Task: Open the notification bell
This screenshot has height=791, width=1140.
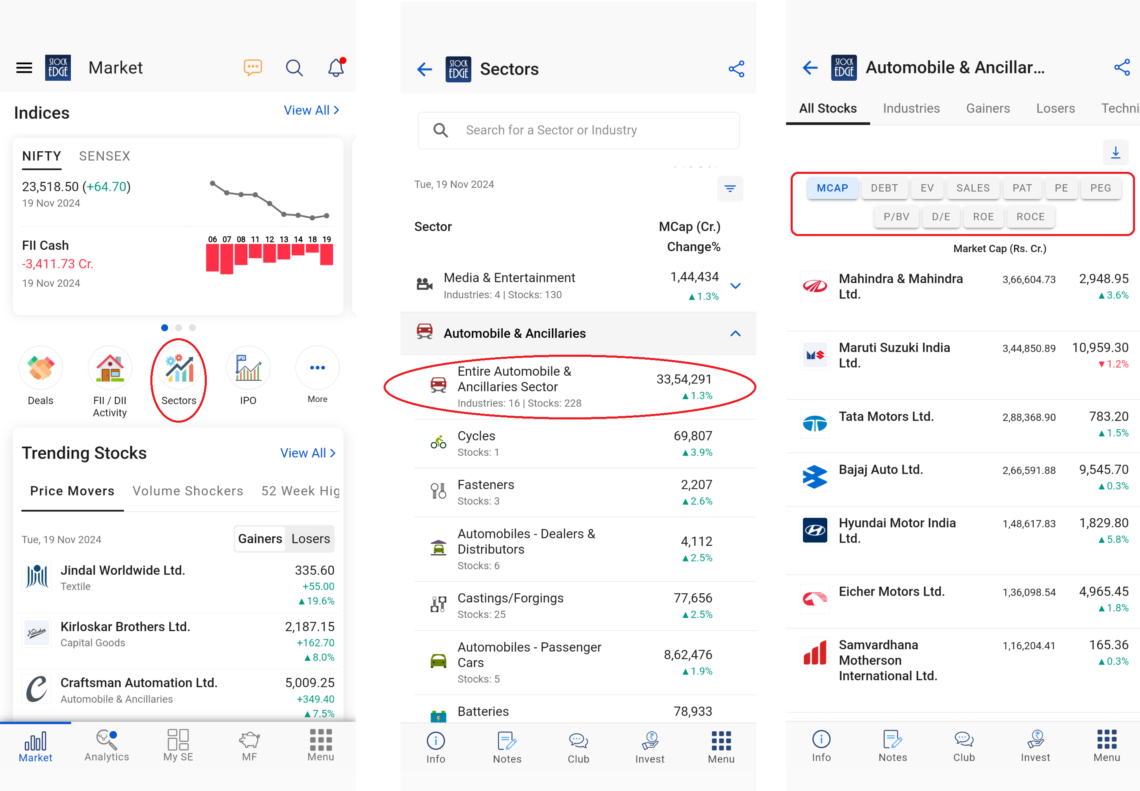Action: point(336,68)
